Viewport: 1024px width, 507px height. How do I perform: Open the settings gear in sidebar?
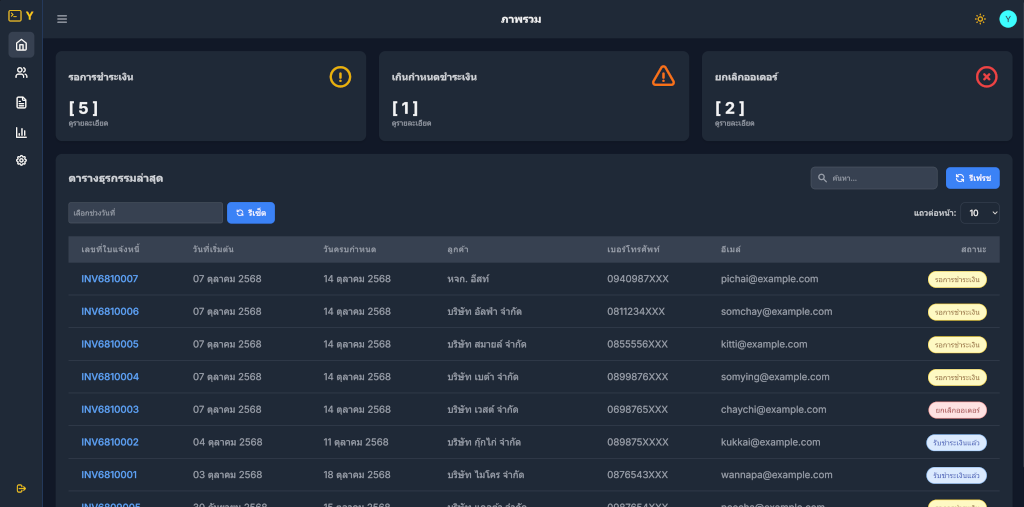(21, 160)
